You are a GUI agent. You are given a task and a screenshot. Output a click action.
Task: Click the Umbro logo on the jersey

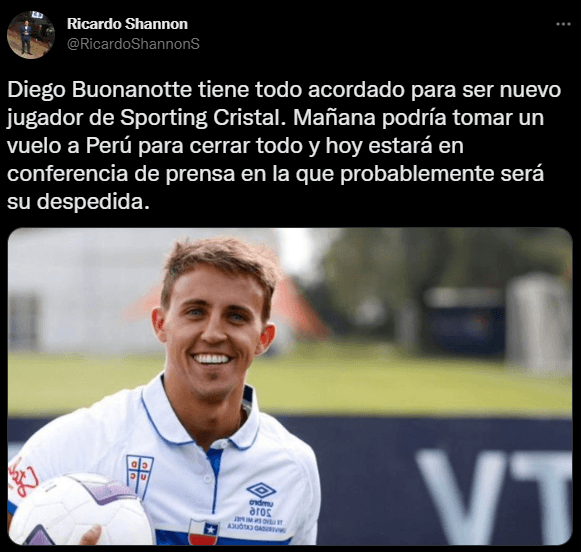click(x=261, y=491)
